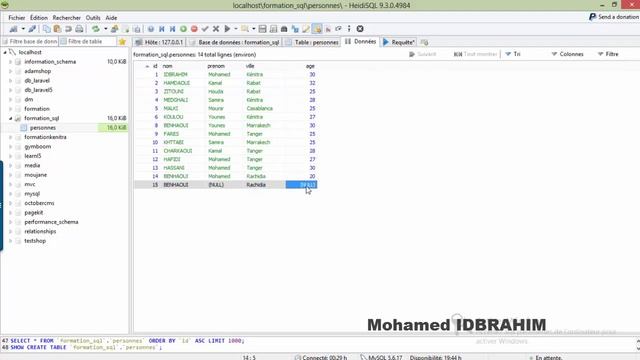
Task: Go to first row icon
Action: point(162,29)
